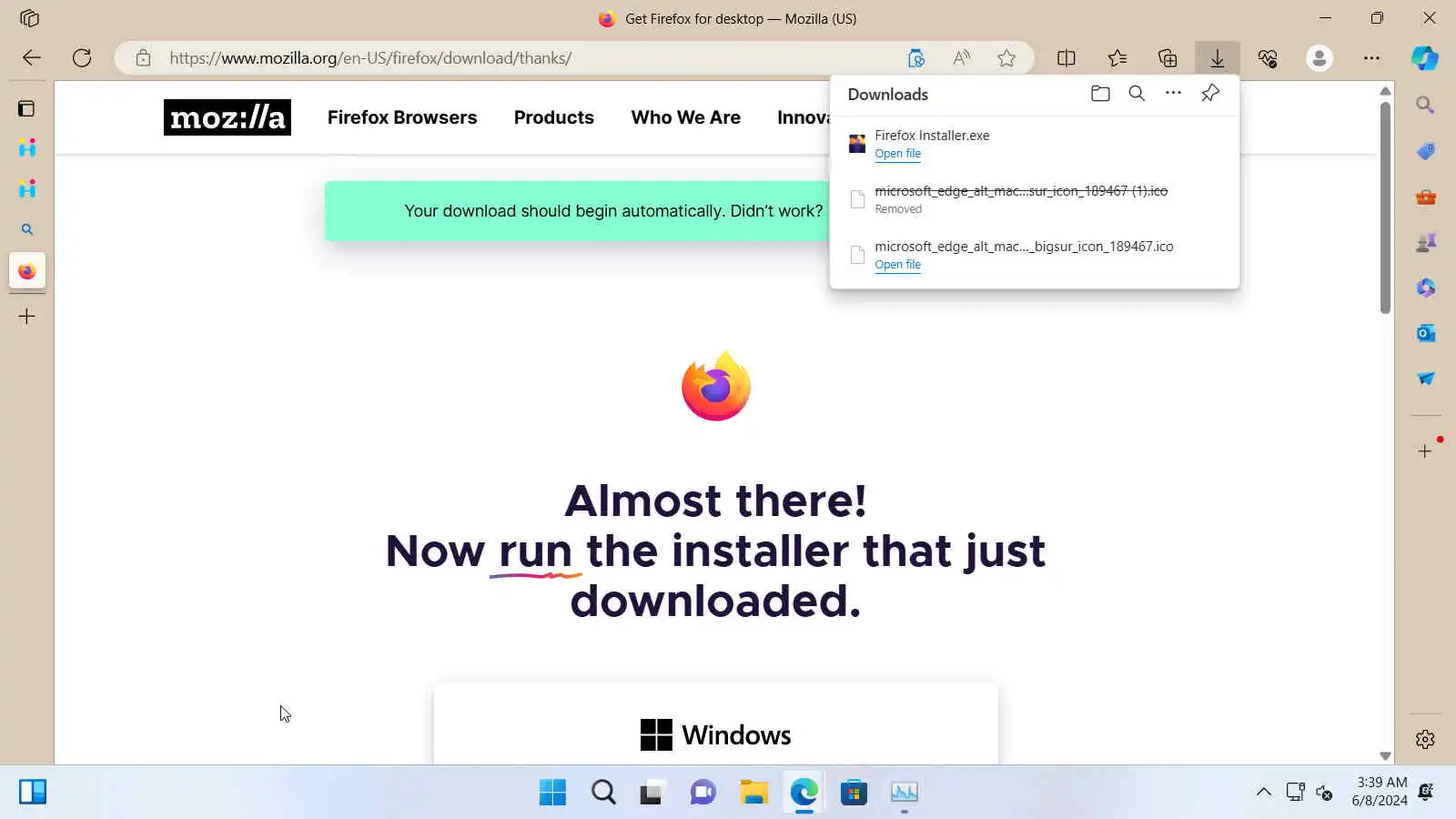The height and width of the screenshot is (819, 1456).
Task: Refresh the Mozilla page
Action: (82, 58)
